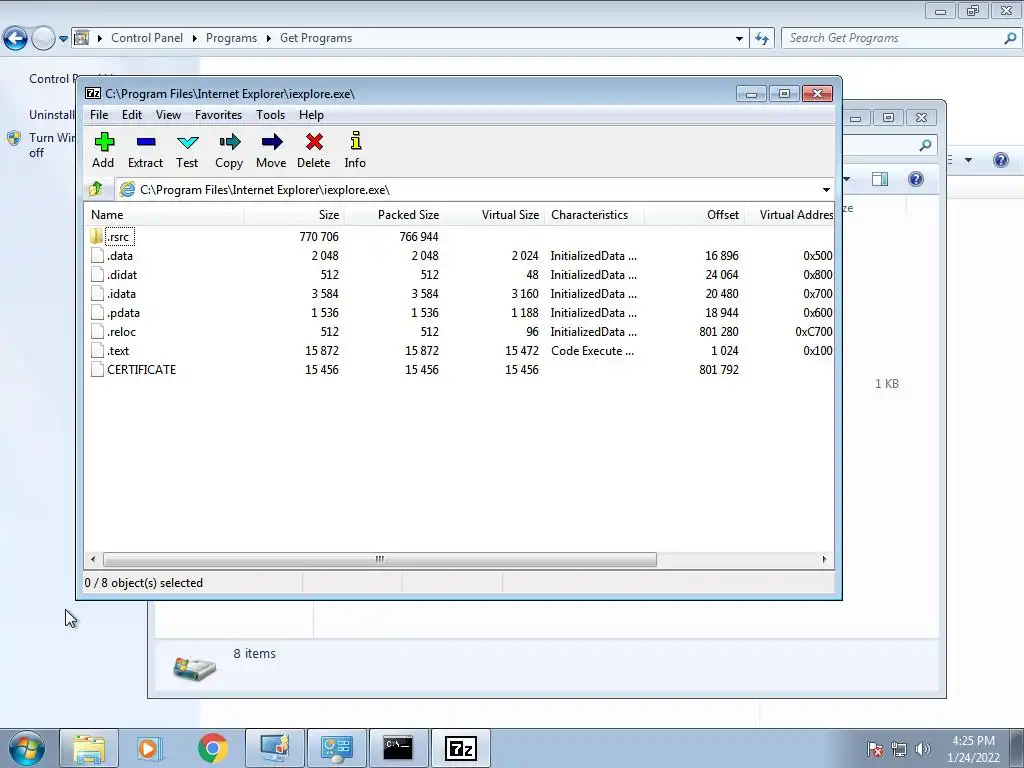Click the horizontal scrollbar thumb

[x=379, y=560]
